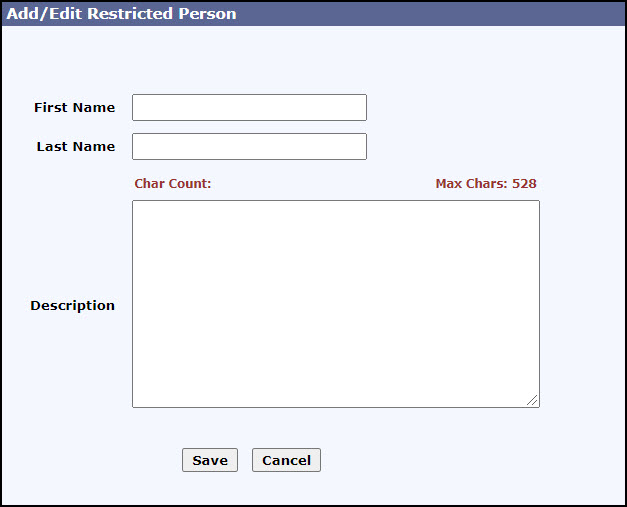Cancel editing the restricted person
Screen dimensions: 627x507
[286, 460]
